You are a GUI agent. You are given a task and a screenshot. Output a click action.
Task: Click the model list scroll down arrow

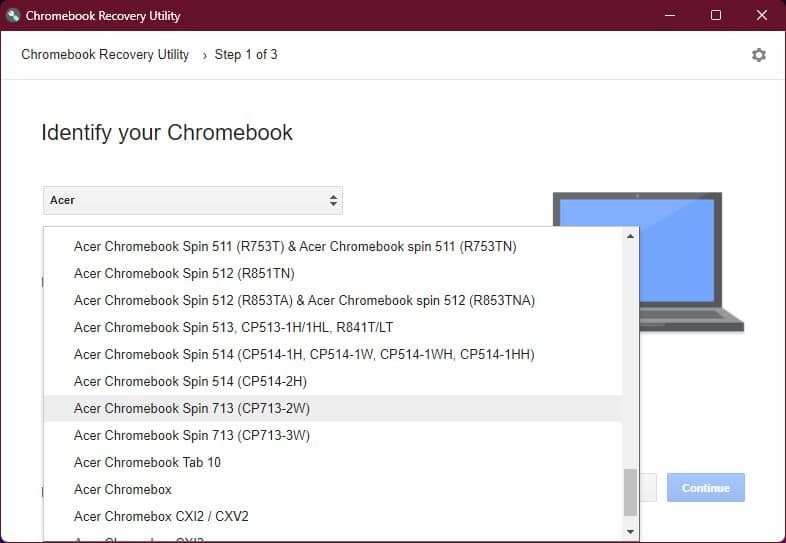[631, 532]
